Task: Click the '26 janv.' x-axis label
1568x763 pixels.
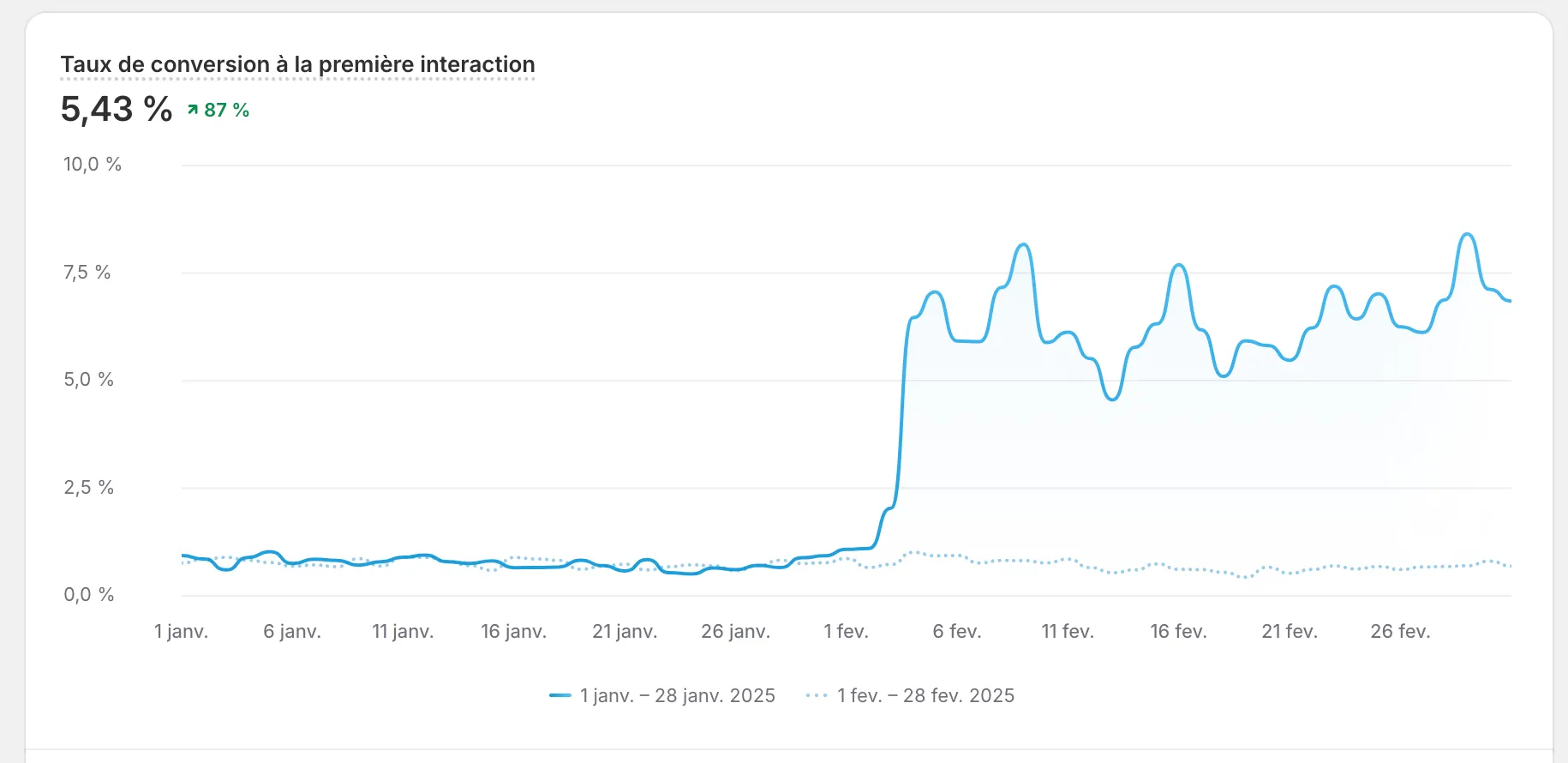Action: coord(735,632)
